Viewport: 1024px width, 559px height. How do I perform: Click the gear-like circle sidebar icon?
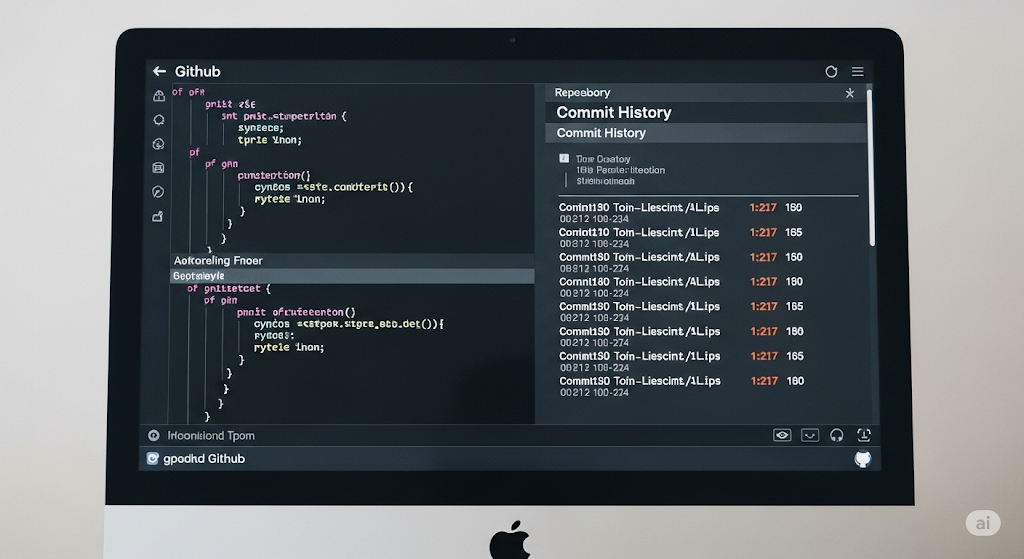click(159, 120)
